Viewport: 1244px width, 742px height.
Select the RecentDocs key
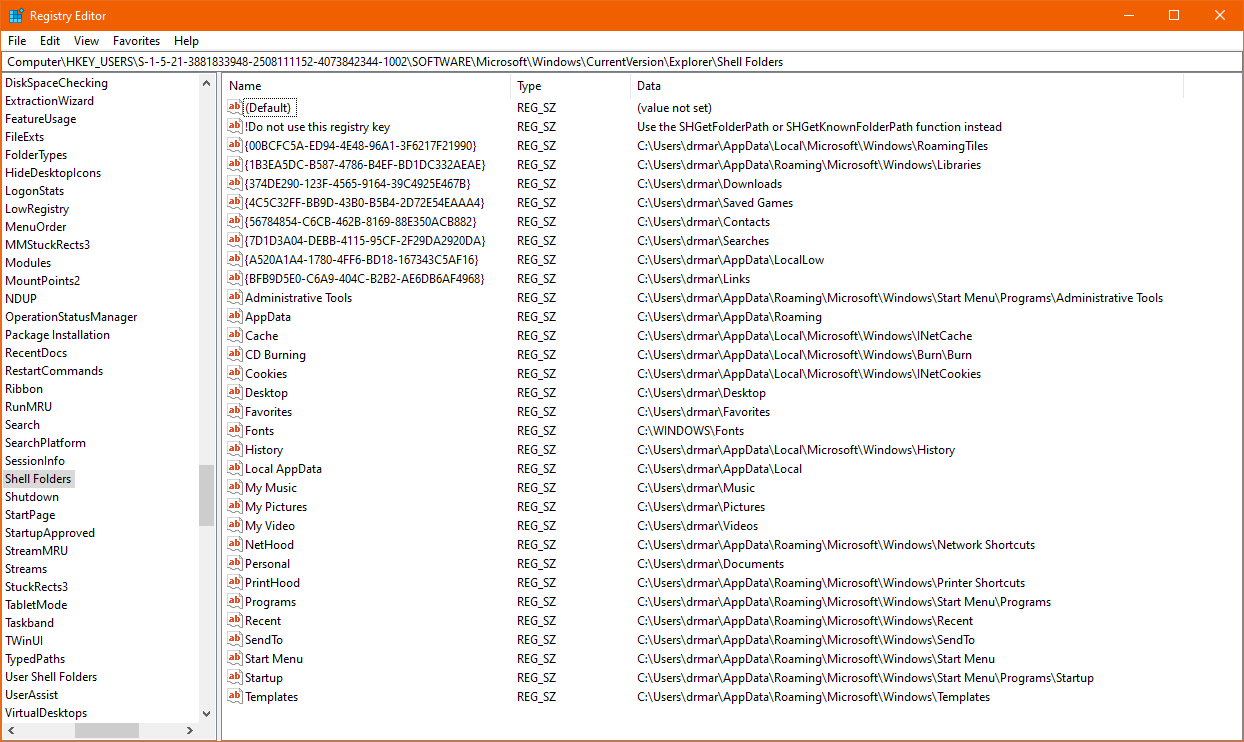pyautogui.click(x=36, y=353)
